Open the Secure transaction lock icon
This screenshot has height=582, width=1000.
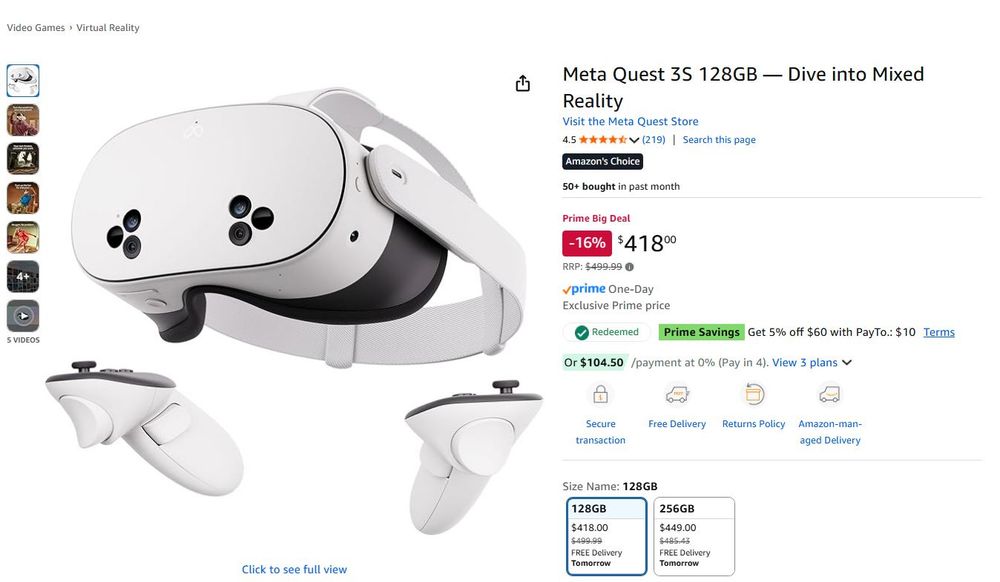click(x=600, y=395)
